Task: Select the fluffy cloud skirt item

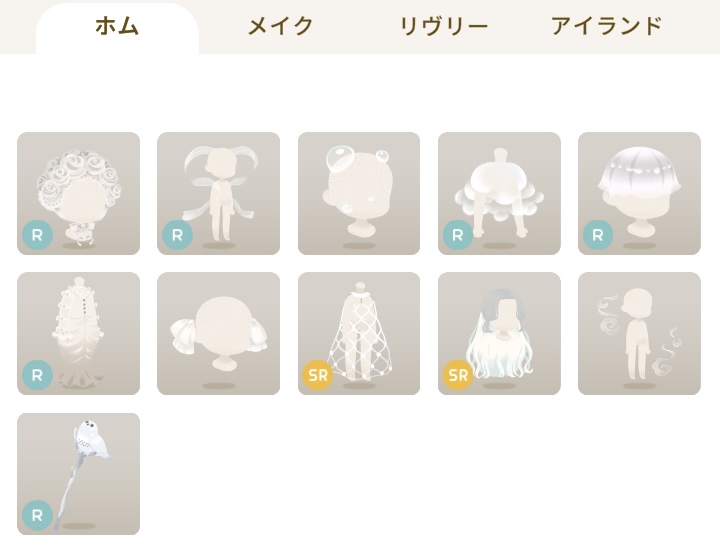Action: tap(499, 193)
